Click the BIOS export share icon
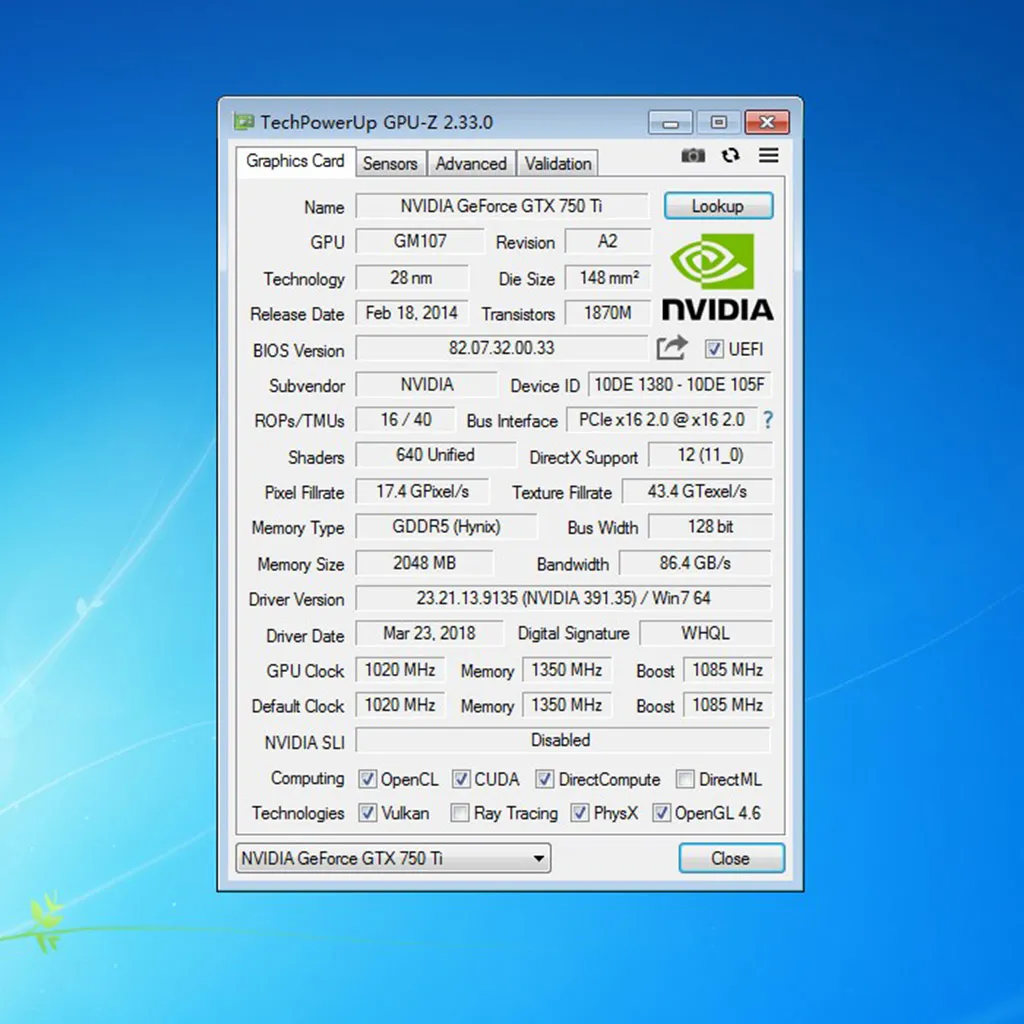The height and width of the screenshot is (1024, 1024). tap(672, 348)
